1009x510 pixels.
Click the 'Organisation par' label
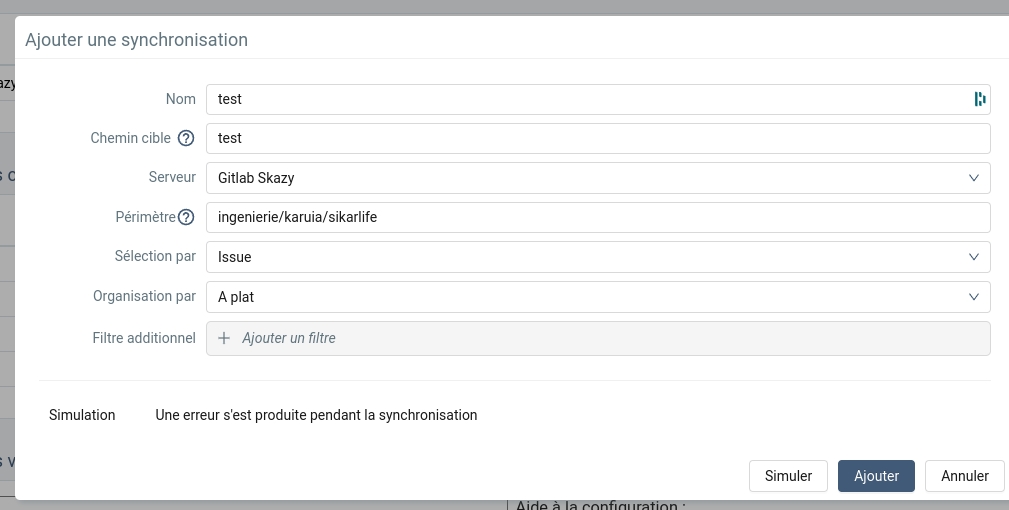[x=144, y=297]
